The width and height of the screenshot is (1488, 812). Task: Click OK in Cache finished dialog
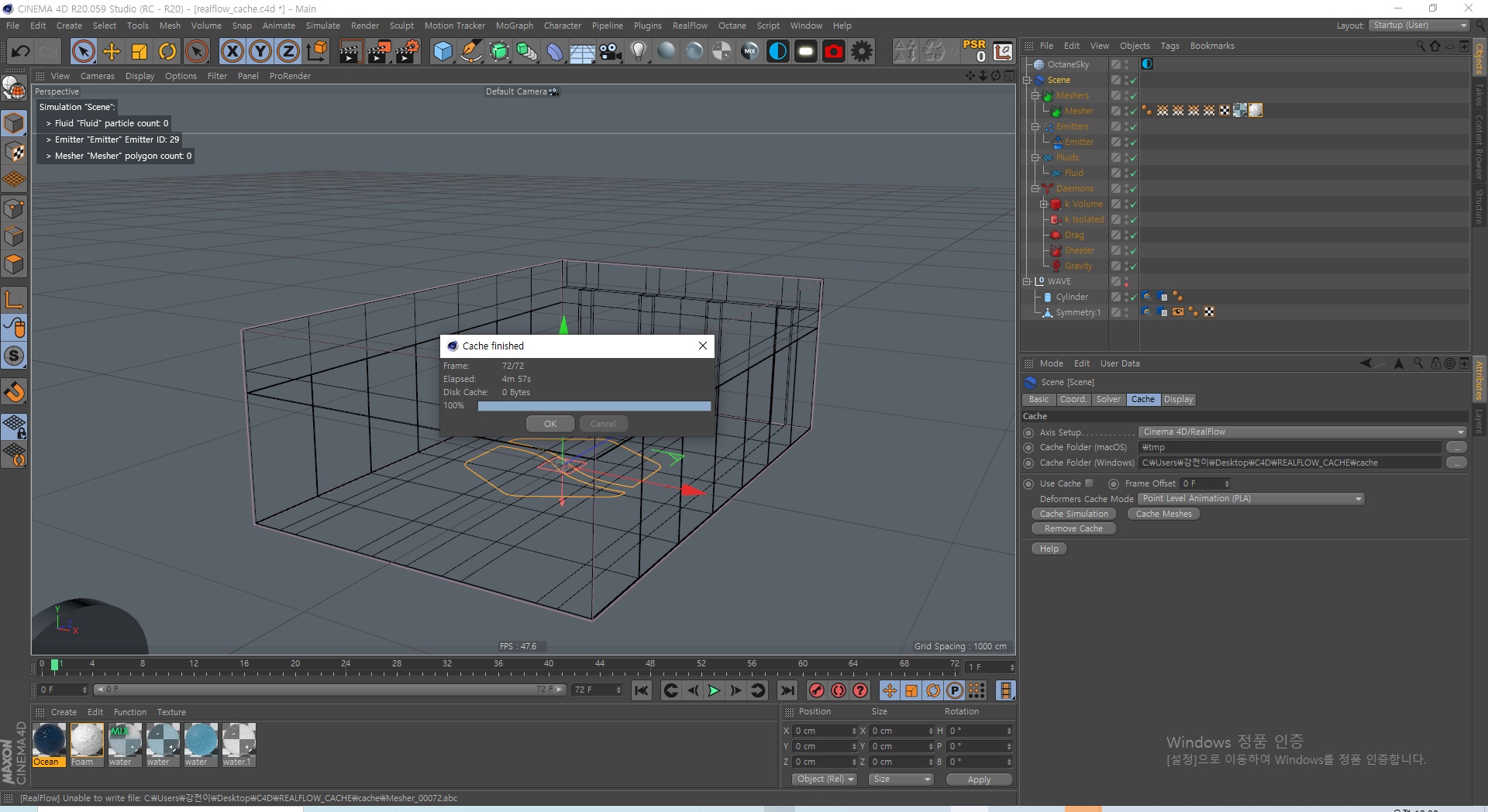tap(550, 424)
